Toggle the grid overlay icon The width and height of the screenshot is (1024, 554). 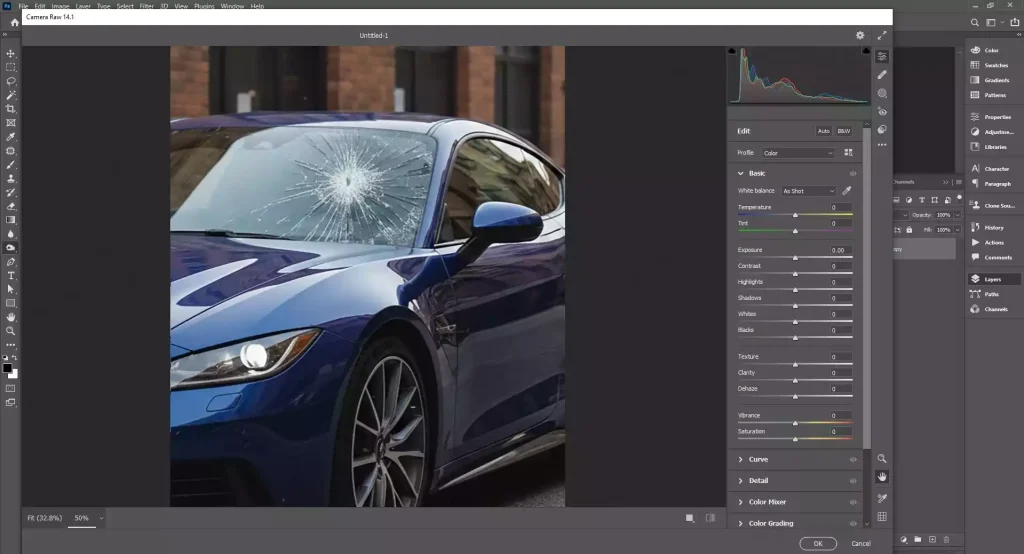pyautogui.click(x=882, y=517)
